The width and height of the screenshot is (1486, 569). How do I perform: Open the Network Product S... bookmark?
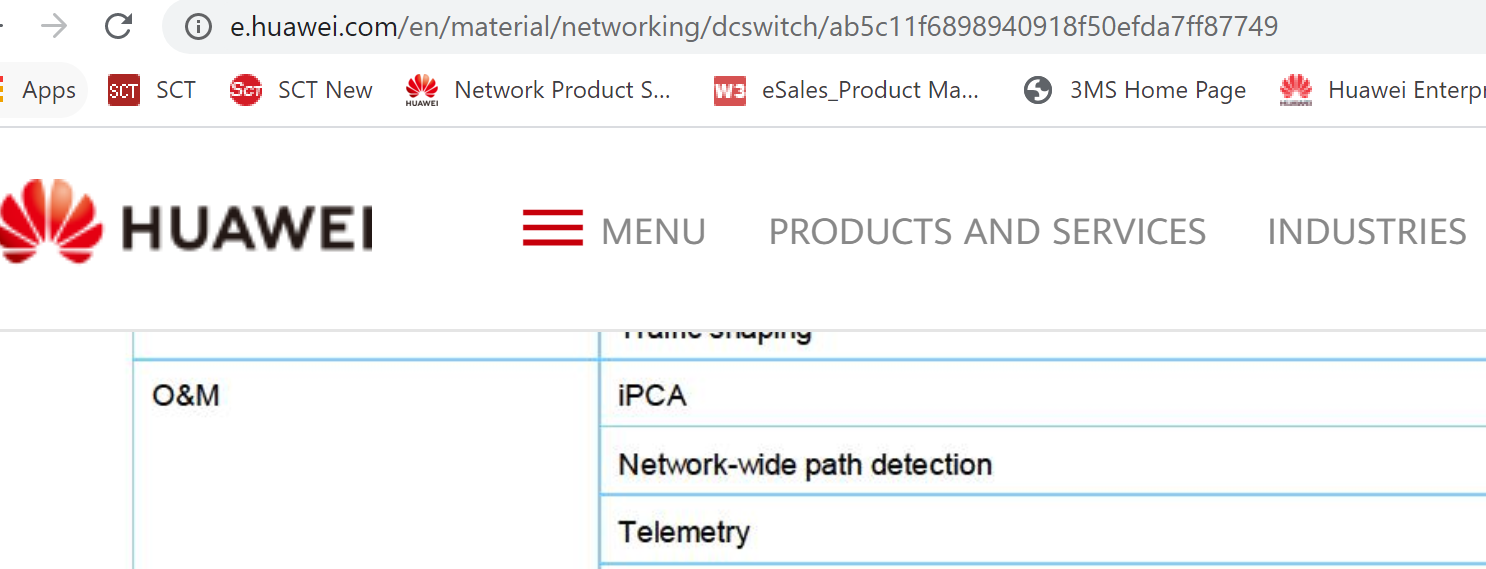click(538, 90)
